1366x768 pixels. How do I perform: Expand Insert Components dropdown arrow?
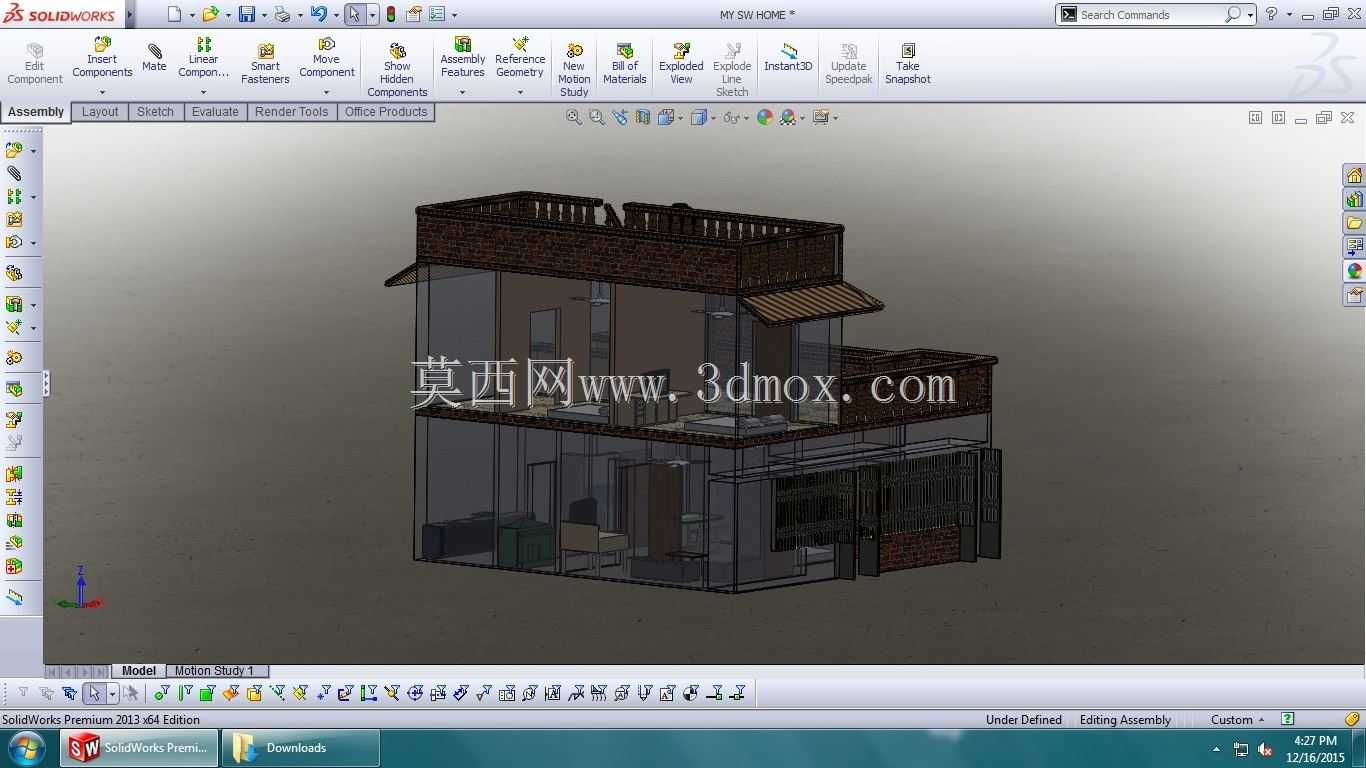102,93
